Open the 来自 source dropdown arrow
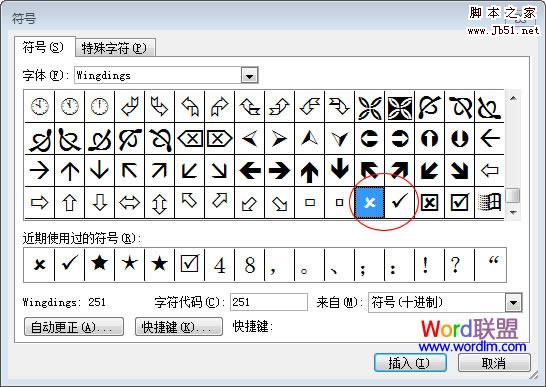The image size is (546, 387). (514, 302)
